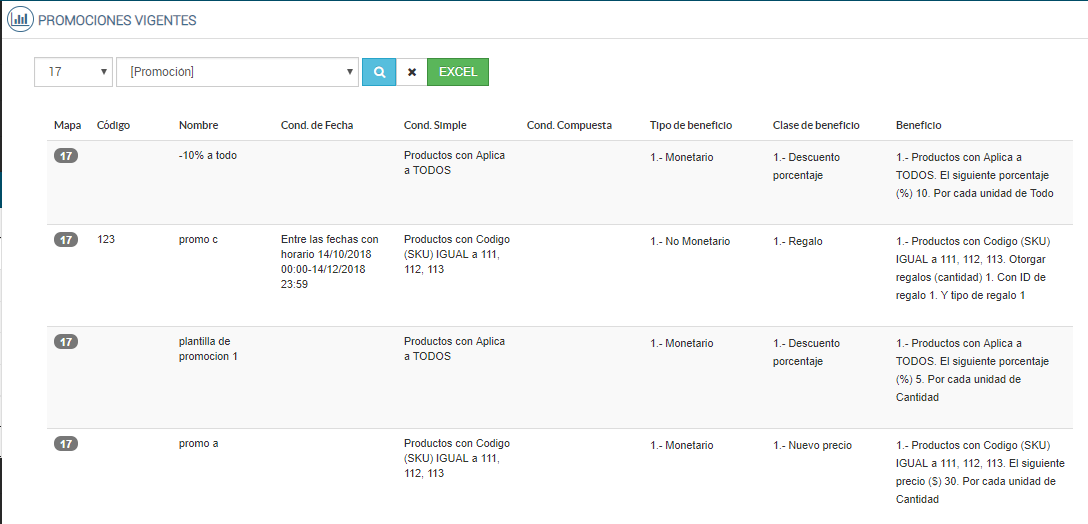
Task: Click the Tipo de beneficio column header
Action: (x=691, y=125)
